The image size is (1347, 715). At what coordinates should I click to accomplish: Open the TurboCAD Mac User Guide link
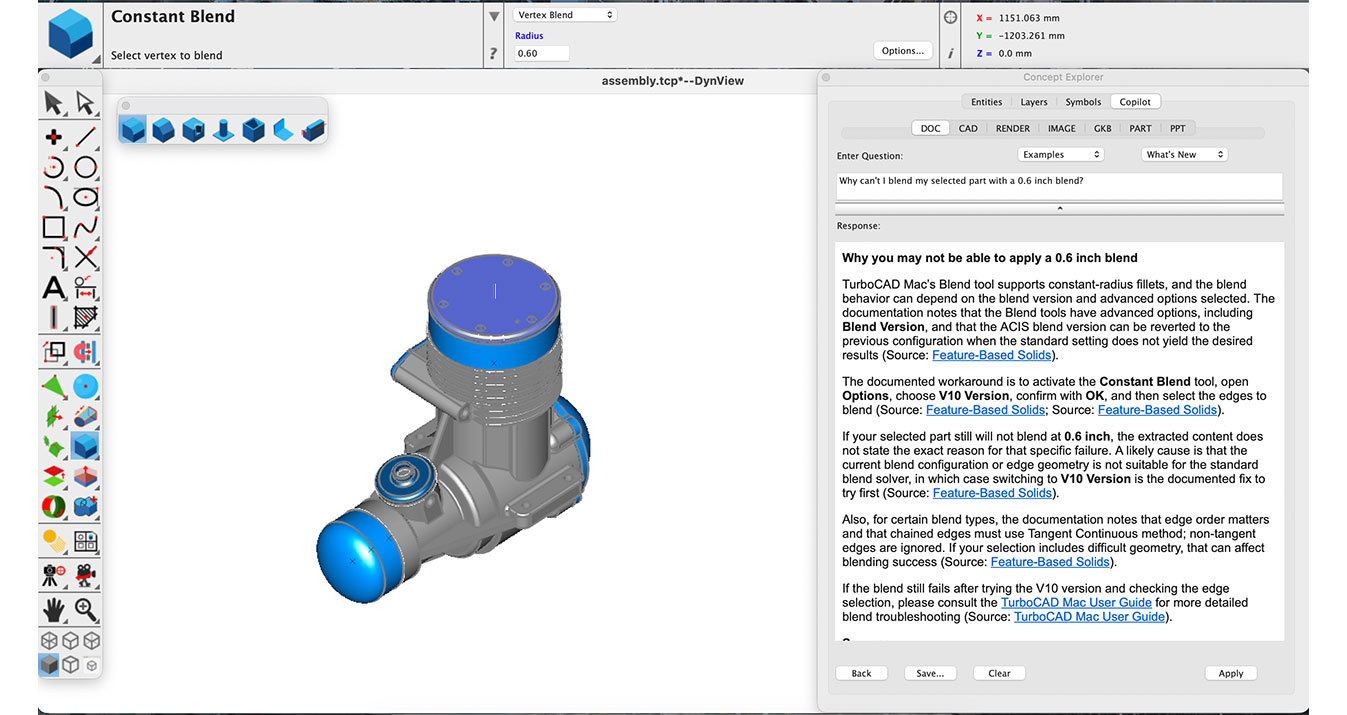pyautogui.click(x=1076, y=603)
